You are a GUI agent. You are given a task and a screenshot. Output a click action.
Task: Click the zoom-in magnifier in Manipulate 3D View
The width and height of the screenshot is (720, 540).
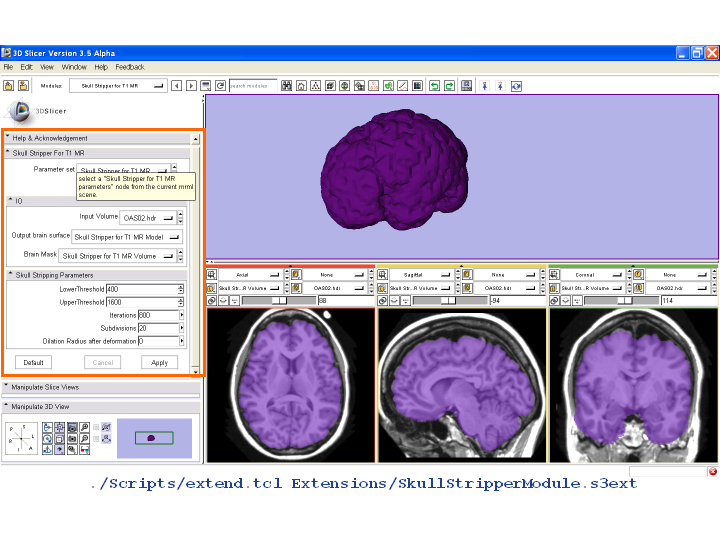click(x=85, y=428)
